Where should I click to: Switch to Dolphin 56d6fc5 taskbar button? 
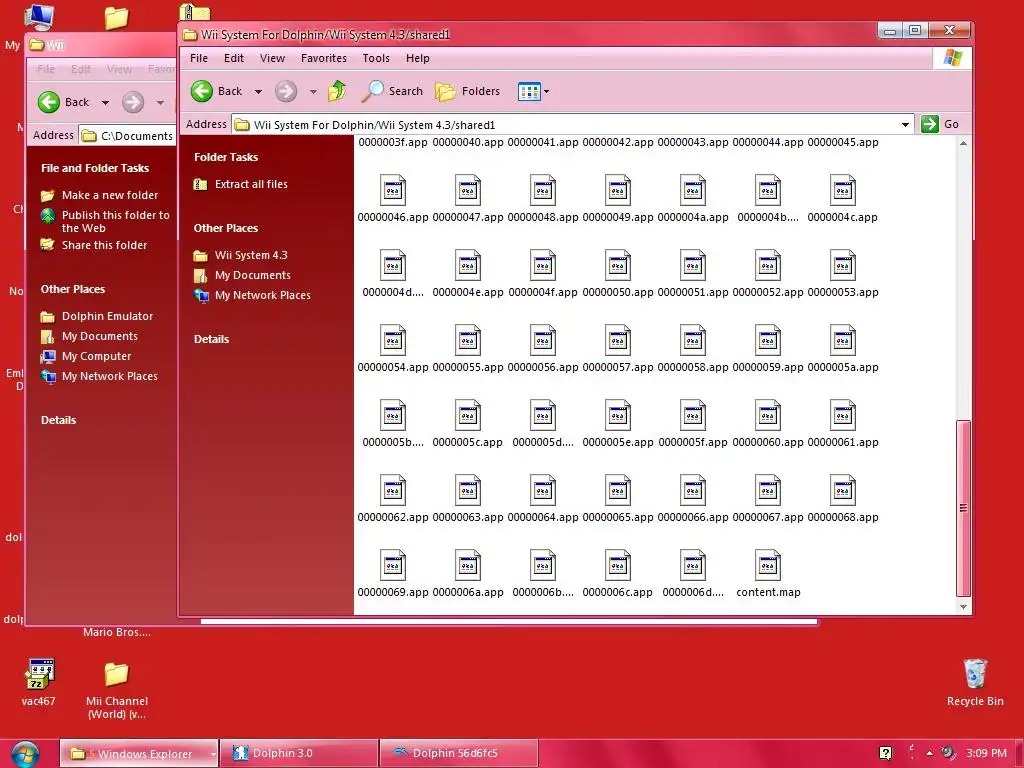pos(458,754)
